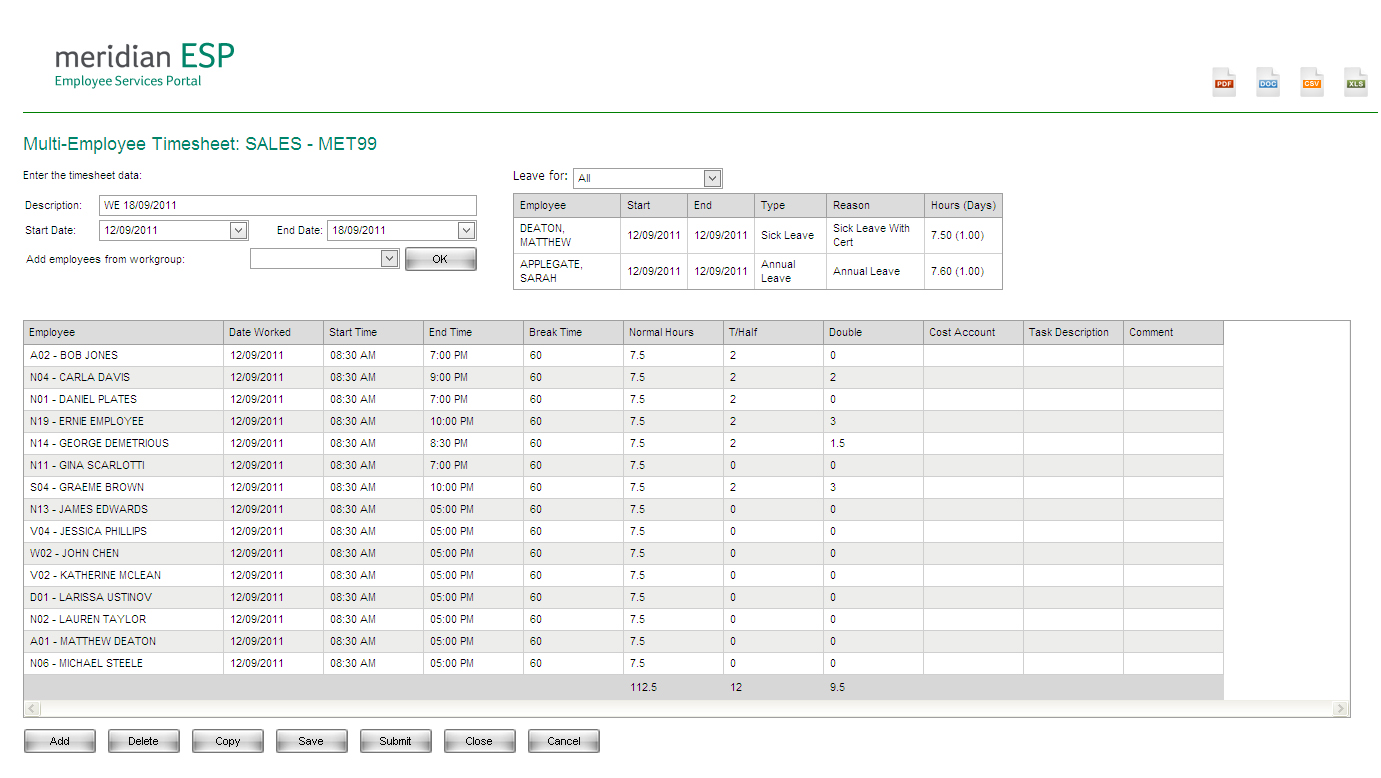
Task: Export timesheet as DOC file
Action: coord(1268,83)
